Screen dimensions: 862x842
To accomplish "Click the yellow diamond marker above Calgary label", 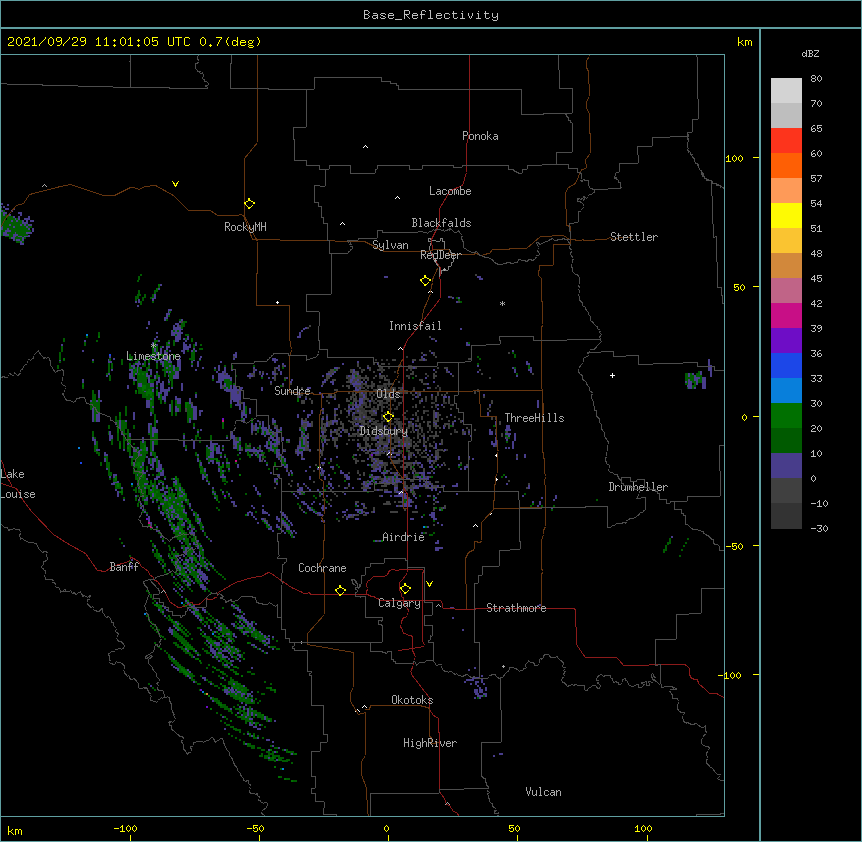I will click(x=405, y=589).
